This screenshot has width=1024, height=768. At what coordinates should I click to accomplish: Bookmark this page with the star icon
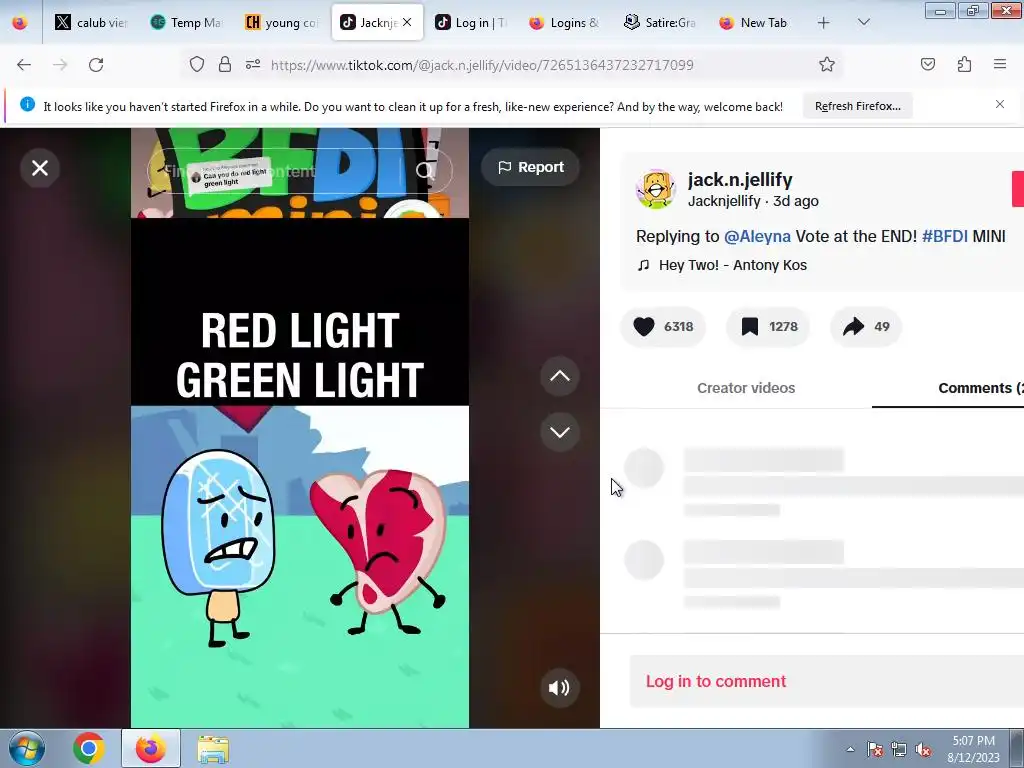827,64
